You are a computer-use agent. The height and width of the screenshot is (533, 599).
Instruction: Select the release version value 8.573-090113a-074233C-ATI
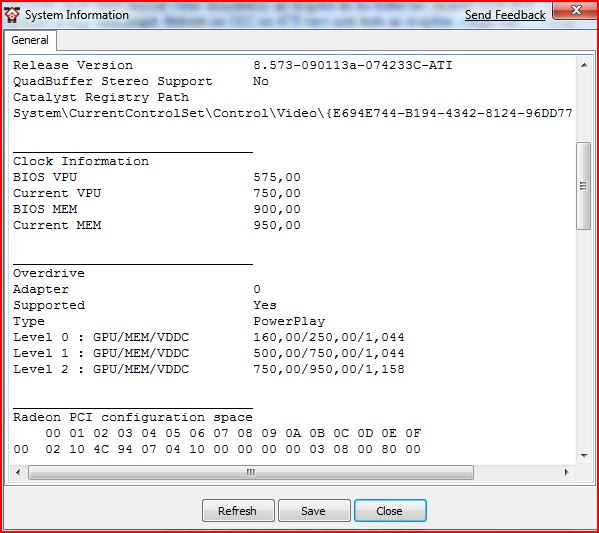coord(353,65)
